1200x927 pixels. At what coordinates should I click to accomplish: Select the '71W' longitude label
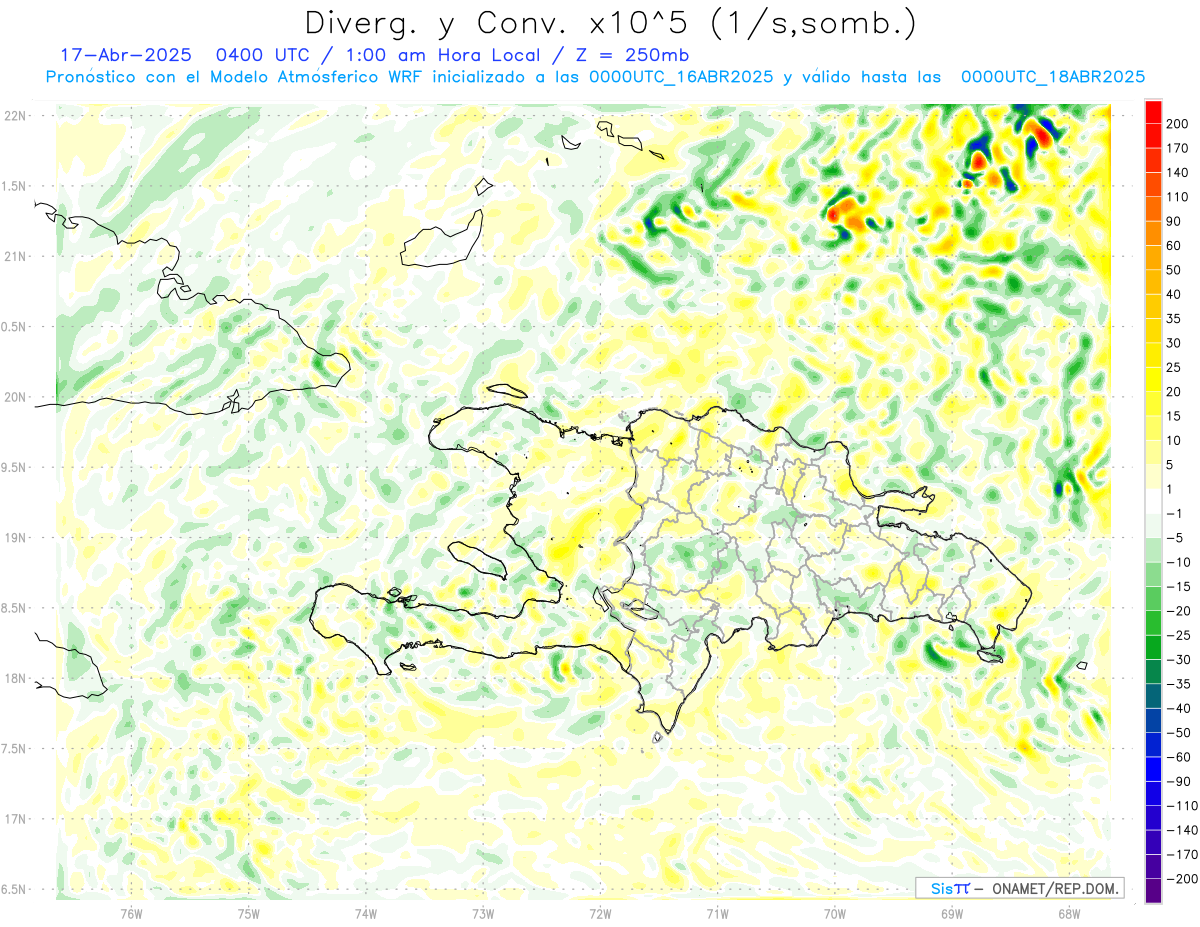pyautogui.click(x=717, y=914)
